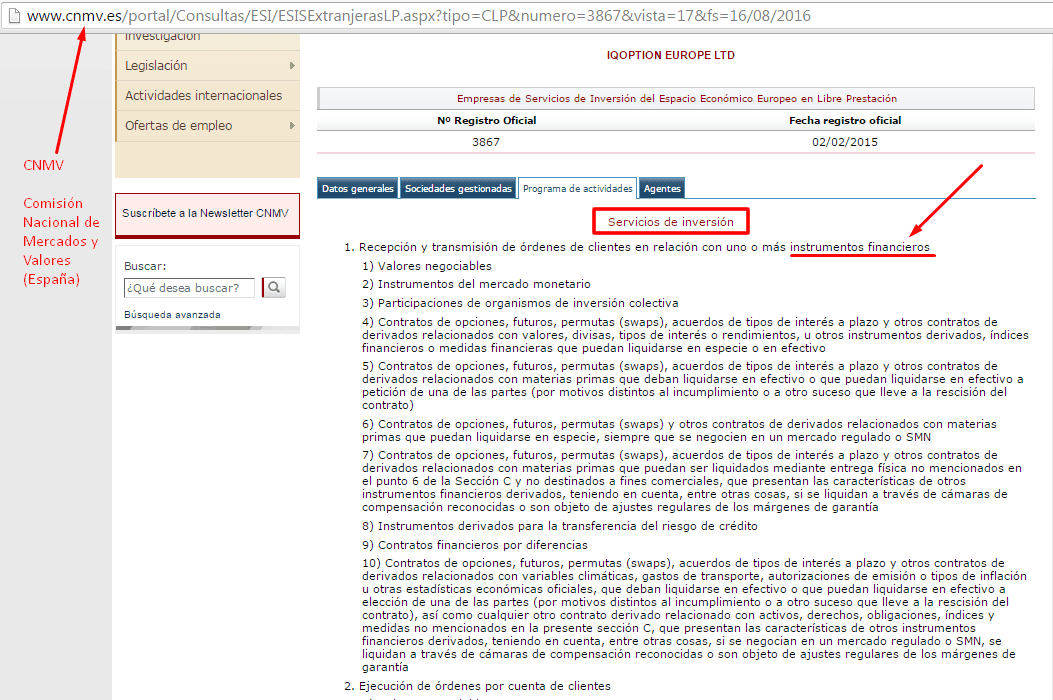The height and width of the screenshot is (700, 1053).
Task: Click item 8) Instrumentos derivados riesgo de crédito
Action: [560, 526]
